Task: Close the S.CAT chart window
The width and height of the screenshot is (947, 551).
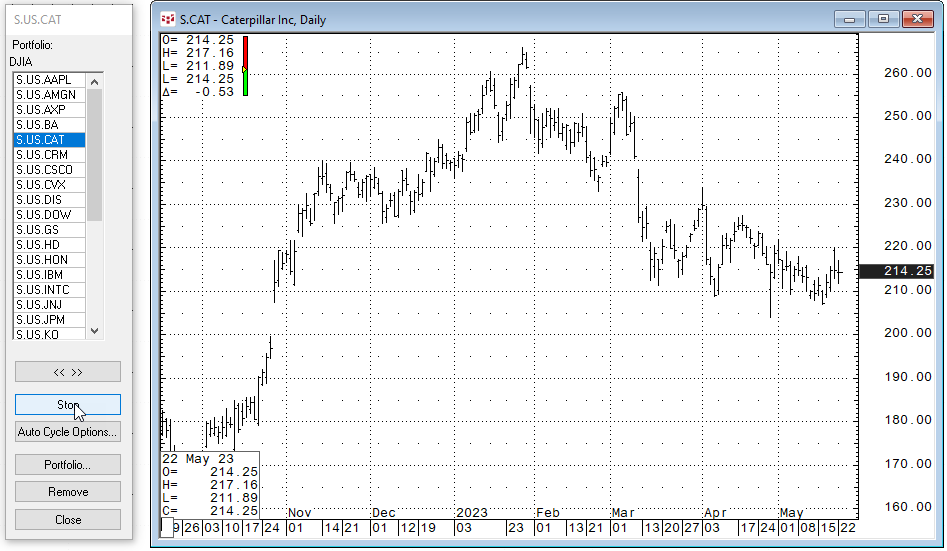Action: [917, 19]
